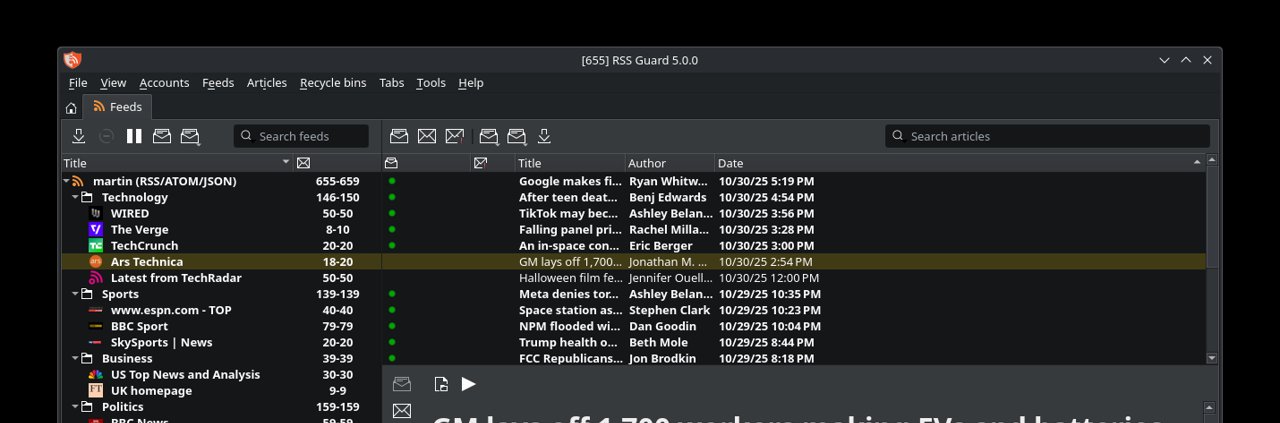The width and height of the screenshot is (1280, 423).
Task: Click the home tab icon
Action: [71, 107]
